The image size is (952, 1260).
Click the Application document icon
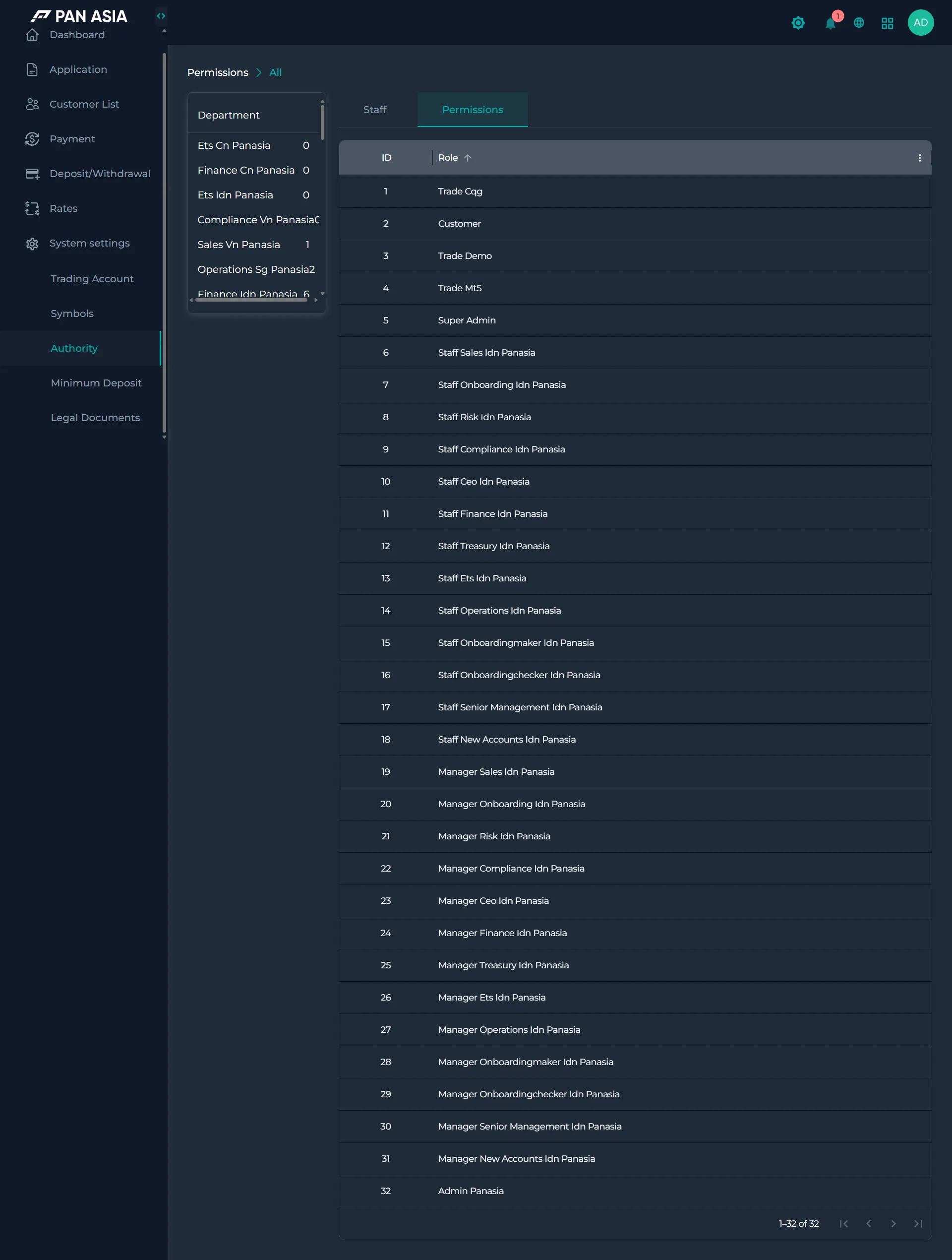[x=32, y=69]
